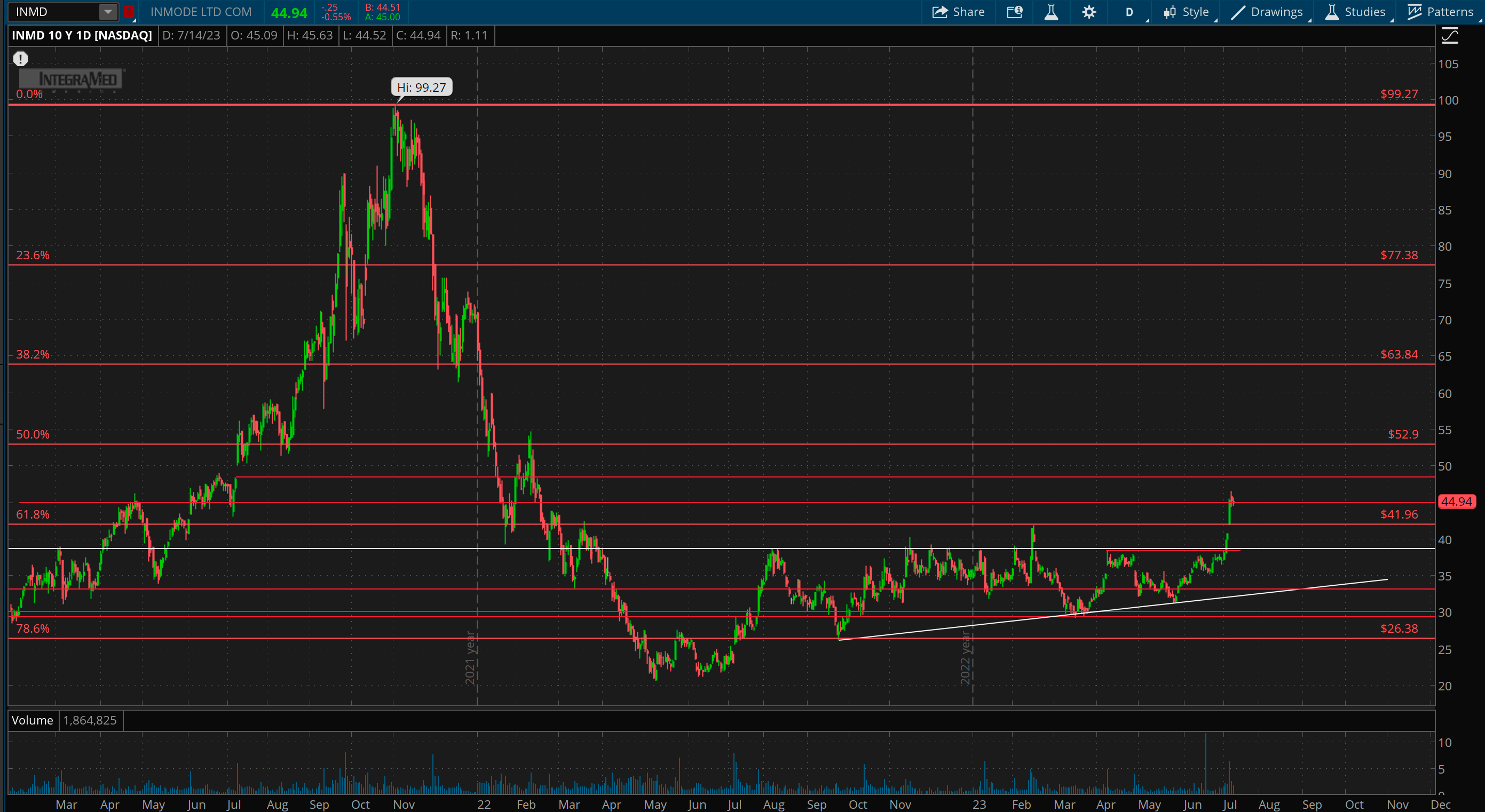This screenshot has height=812, width=1485.
Task: Click the $26.38 Fibonacci price label
Action: click(x=1399, y=628)
